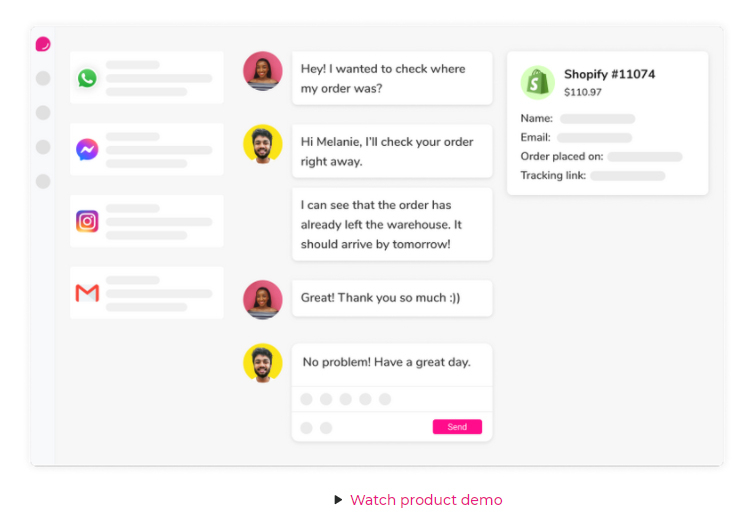753x529 pixels.
Task: Click the Tracking link field
Action: click(627, 176)
